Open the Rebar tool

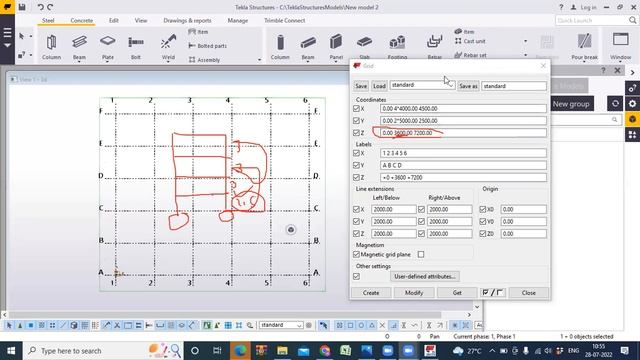coord(434,46)
